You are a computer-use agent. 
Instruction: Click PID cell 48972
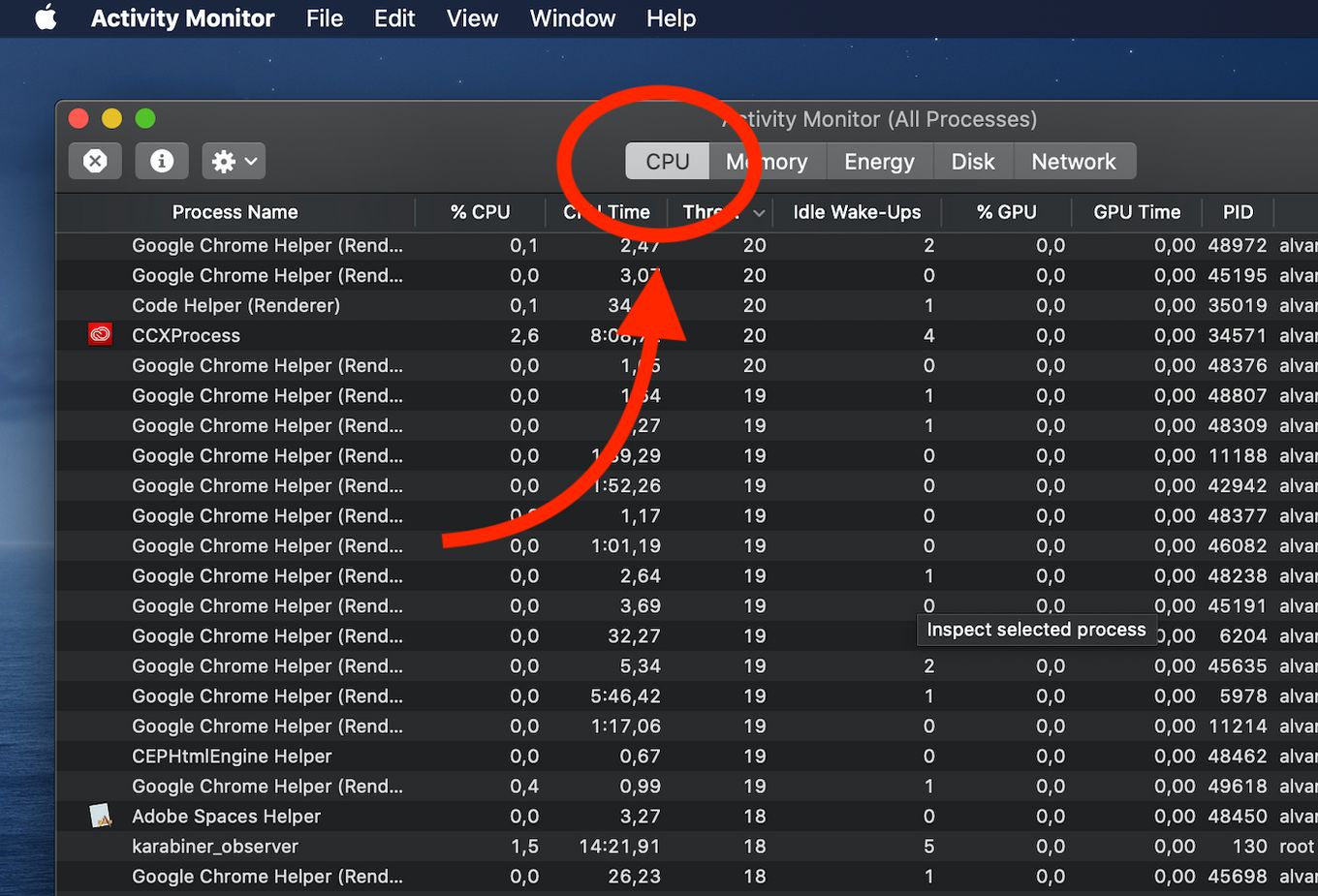(x=1238, y=245)
